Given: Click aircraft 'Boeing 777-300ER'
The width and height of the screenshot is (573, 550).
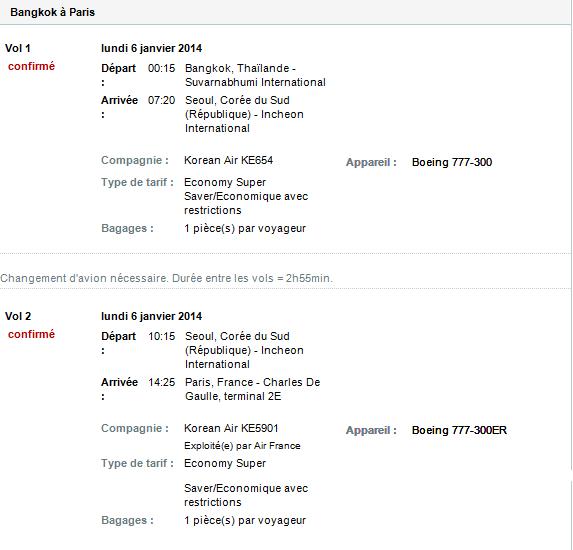Looking at the screenshot, I should click(459, 430).
